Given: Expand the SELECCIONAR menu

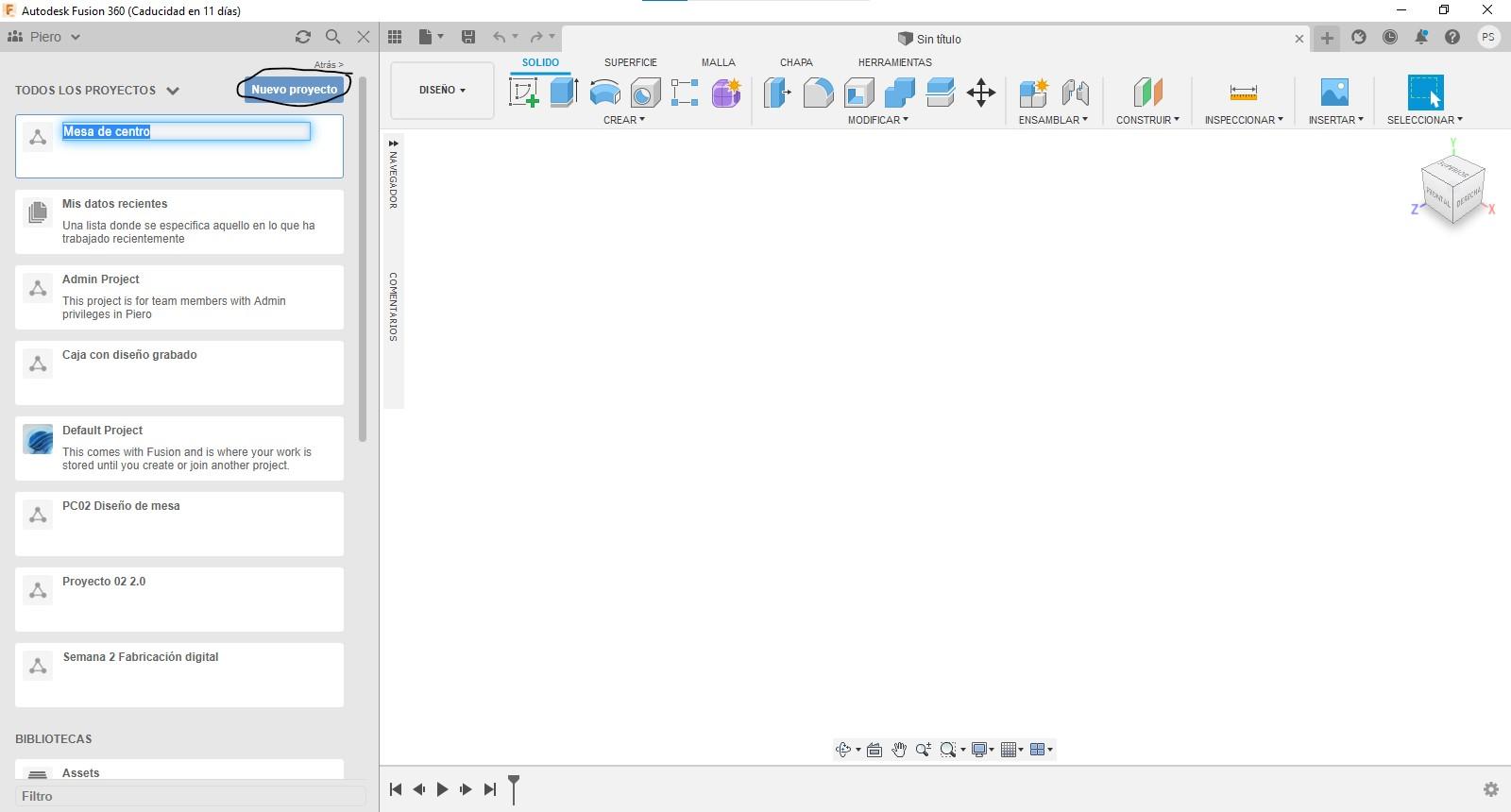Looking at the screenshot, I should pos(1425,120).
